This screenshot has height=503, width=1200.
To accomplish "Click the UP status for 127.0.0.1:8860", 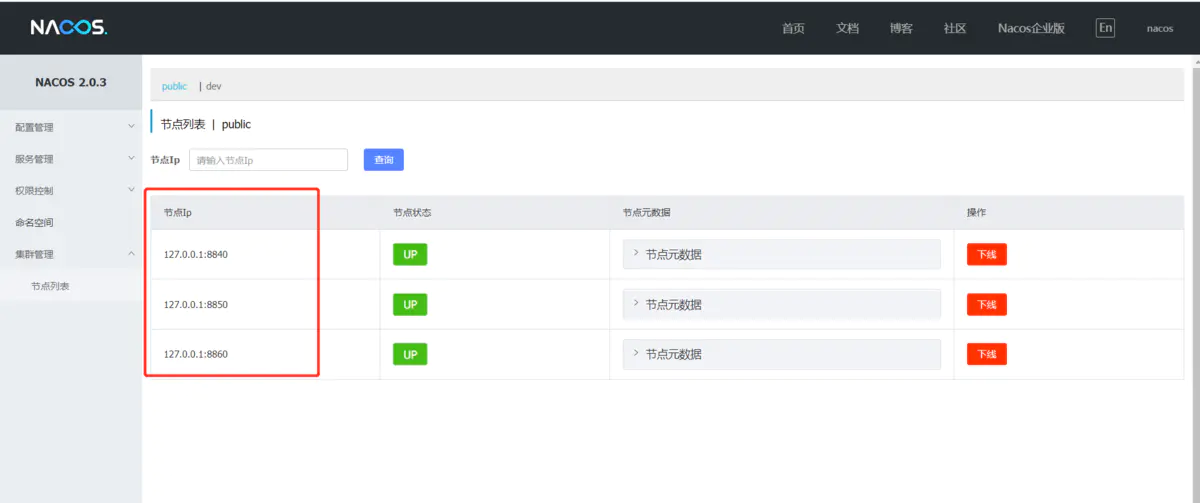I will pyautogui.click(x=410, y=354).
